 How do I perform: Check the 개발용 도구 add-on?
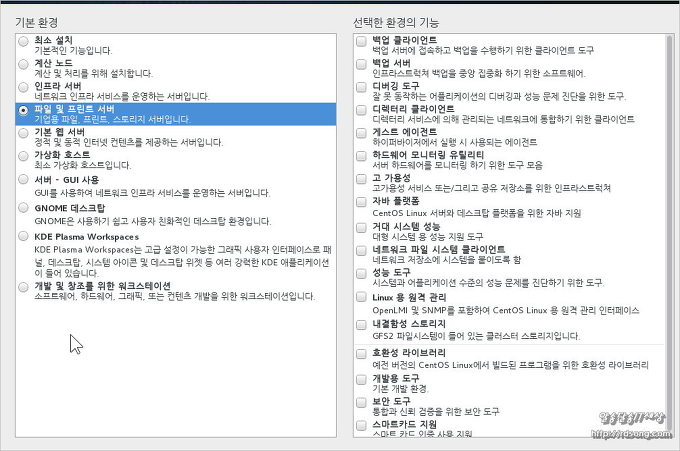pos(361,379)
